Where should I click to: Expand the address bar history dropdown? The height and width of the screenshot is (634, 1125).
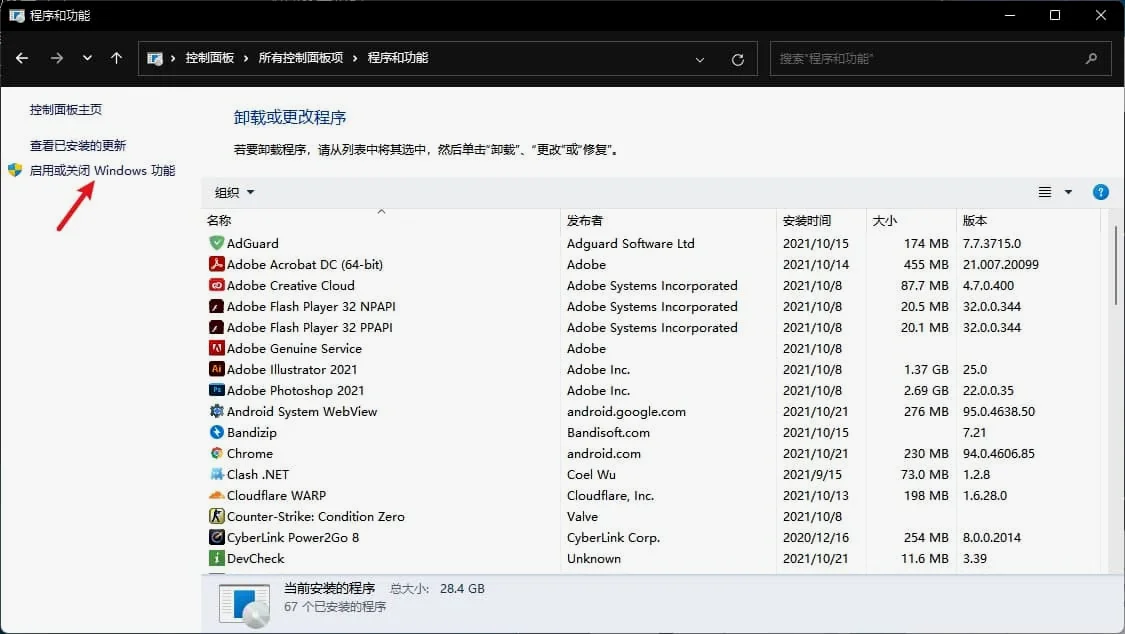click(700, 60)
